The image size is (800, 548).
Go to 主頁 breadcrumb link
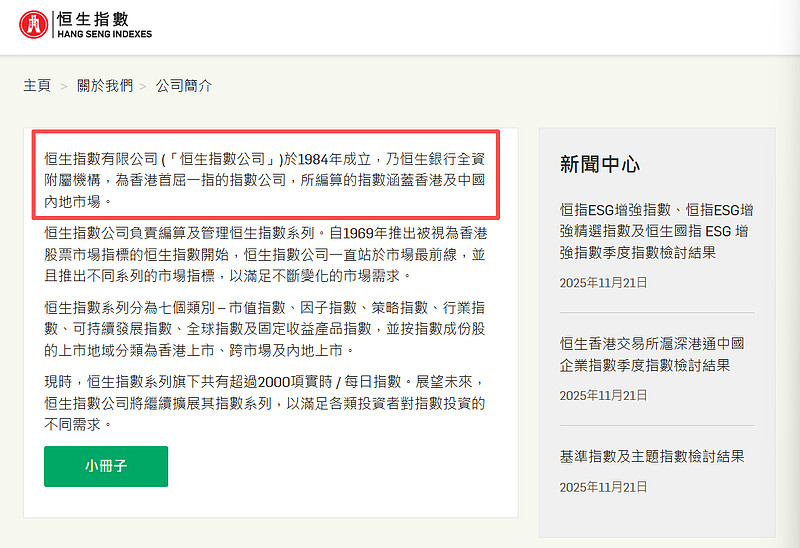click(x=37, y=85)
